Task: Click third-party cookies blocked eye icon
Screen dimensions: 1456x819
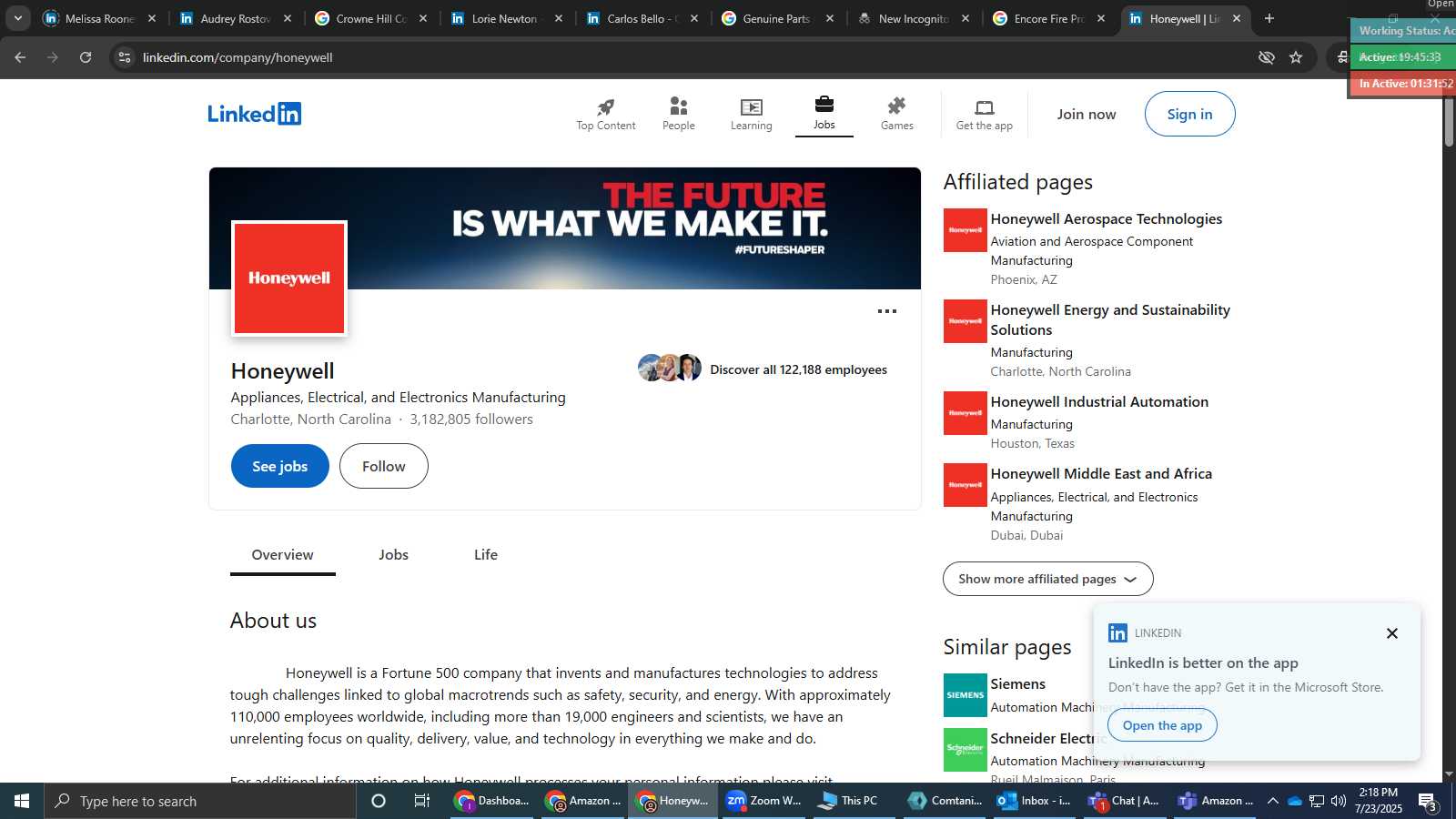Action: pyautogui.click(x=1266, y=57)
